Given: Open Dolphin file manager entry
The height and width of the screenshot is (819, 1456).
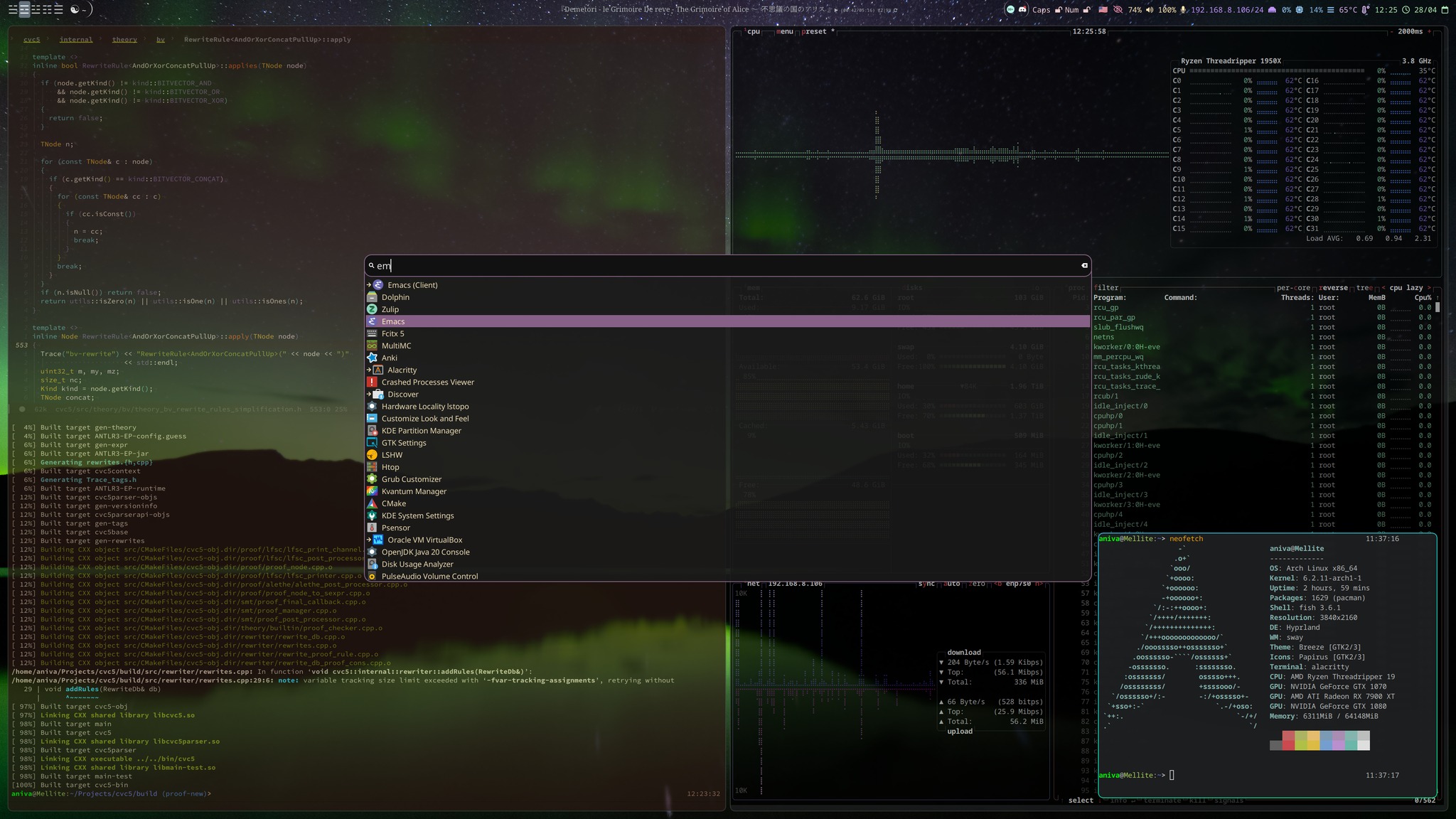Looking at the screenshot, I should [728, 297].
